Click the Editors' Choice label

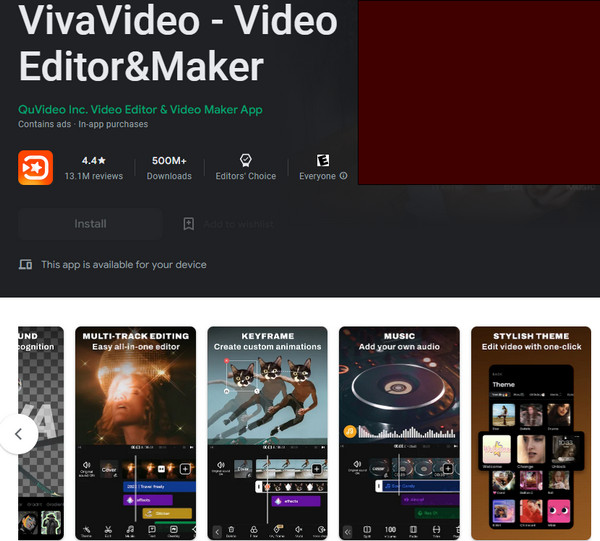(x=246, y=176)
